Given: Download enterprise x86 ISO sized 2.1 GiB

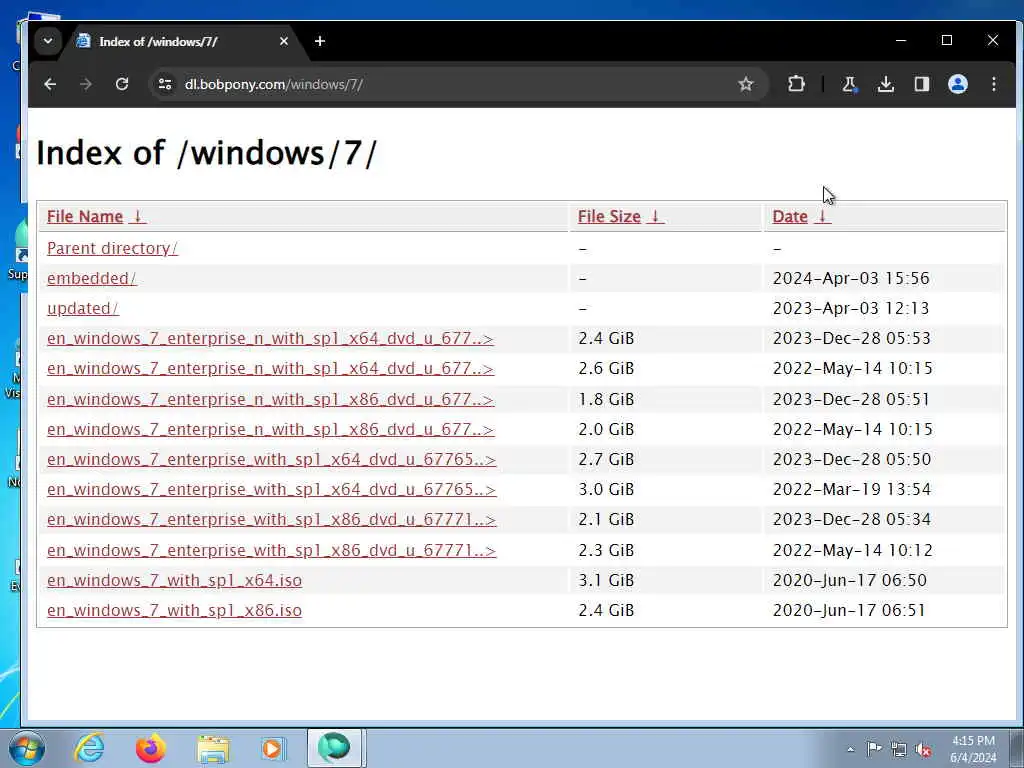Looking at the screenshot, I should pyautogui.click(x=272, y=519).
